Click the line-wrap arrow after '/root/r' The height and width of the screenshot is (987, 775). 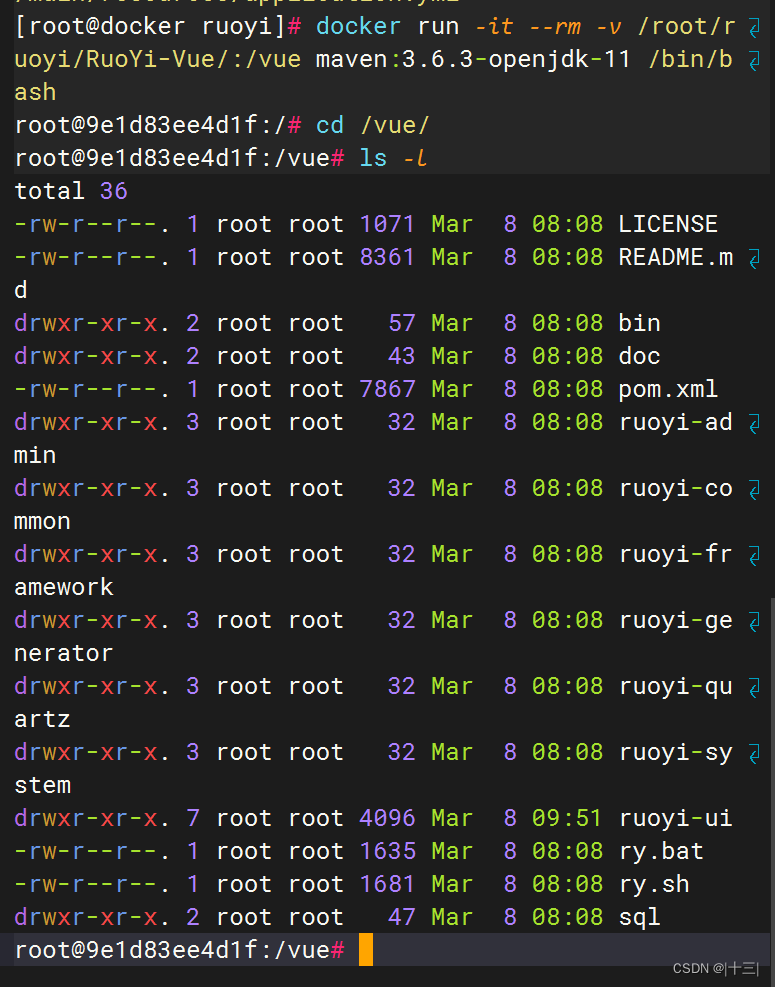(754, 28)
